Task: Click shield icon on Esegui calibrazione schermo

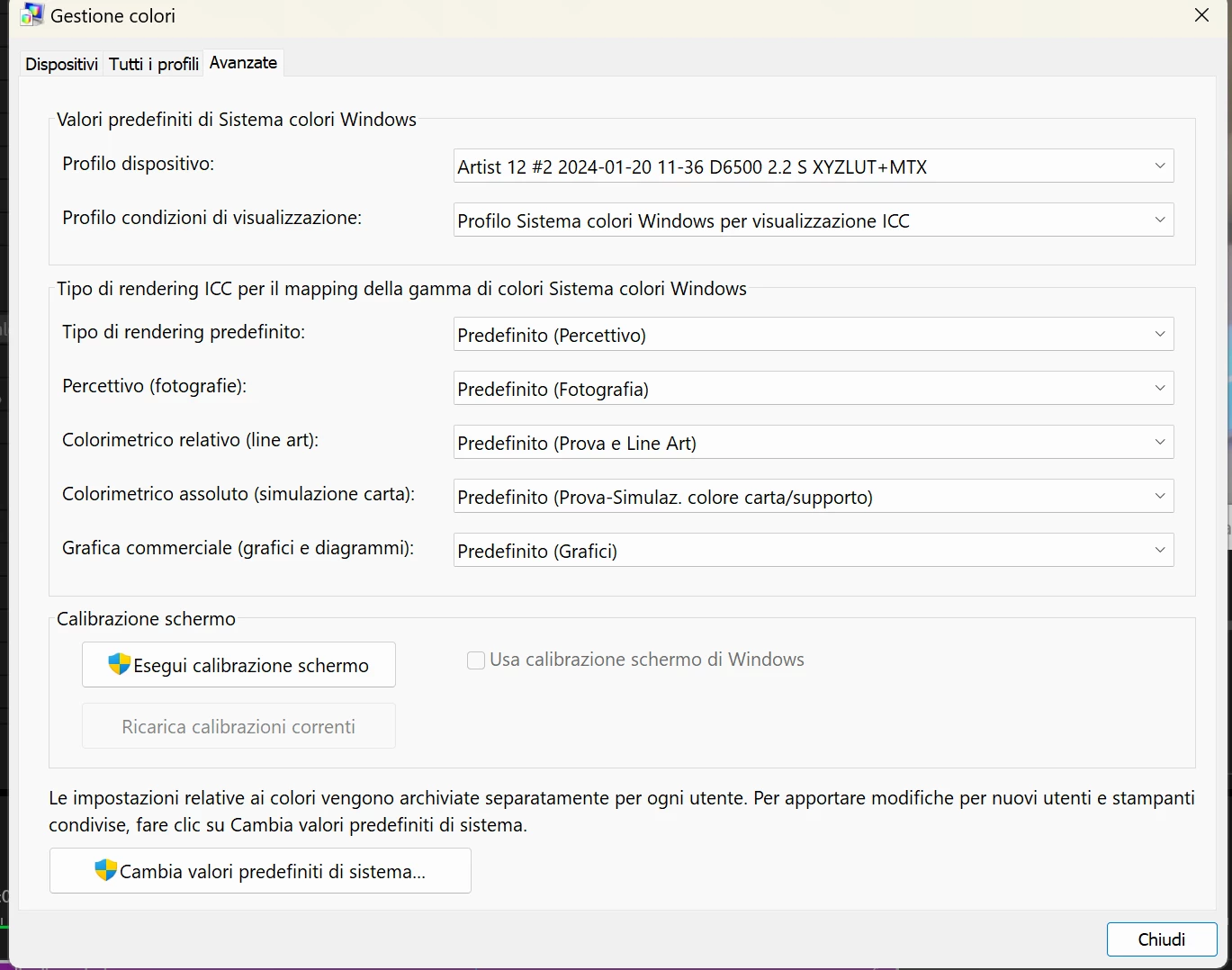Action: 119,665
